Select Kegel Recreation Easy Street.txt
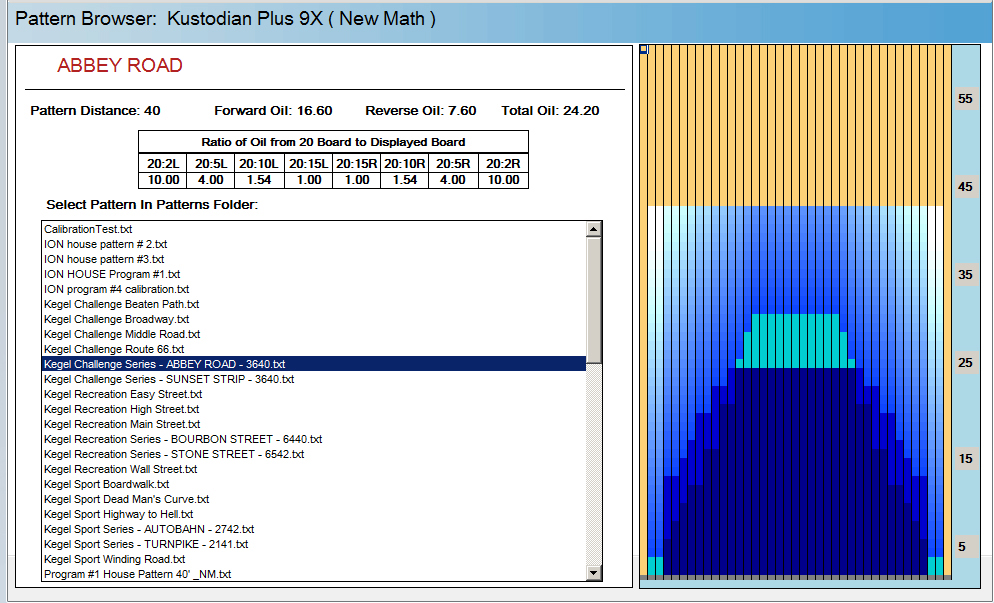Image resolution: width=994 pixels, height=603 pixels. (x=123, y=394)
